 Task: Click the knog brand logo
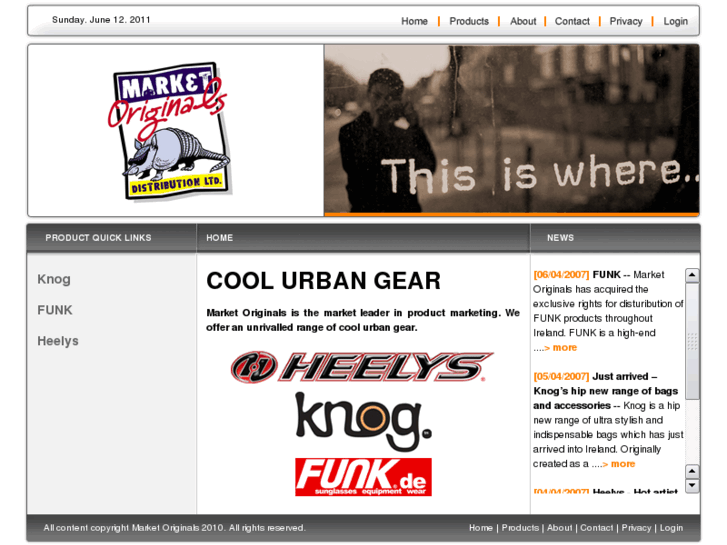364,421
